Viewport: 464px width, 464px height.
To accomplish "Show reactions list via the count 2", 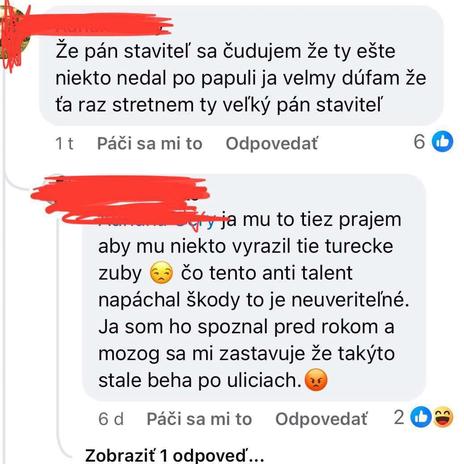I will (399, 417).
